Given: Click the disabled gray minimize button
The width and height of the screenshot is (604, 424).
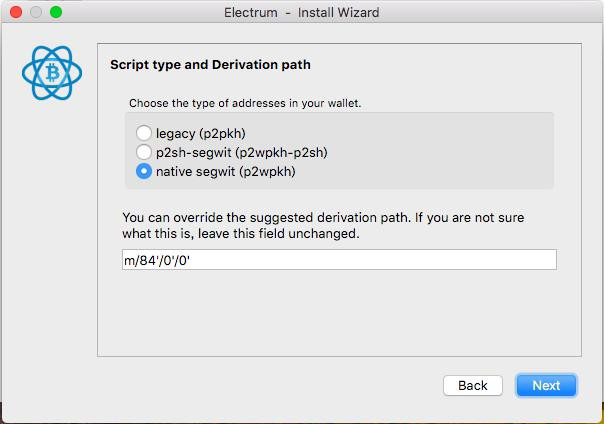Looking at the screenshot, I should tap(36, 12).
